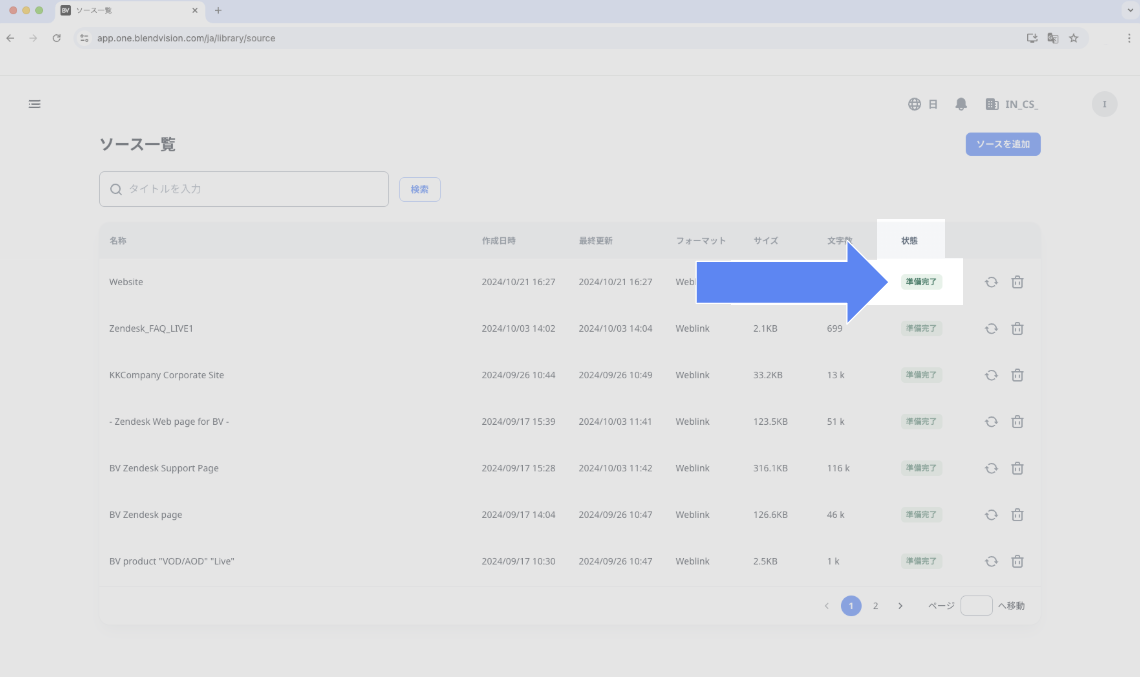Open the Zendesk_FAQ_LIVE1 source name
This screenshot has width=1140, height=677.
click(151, 329)
